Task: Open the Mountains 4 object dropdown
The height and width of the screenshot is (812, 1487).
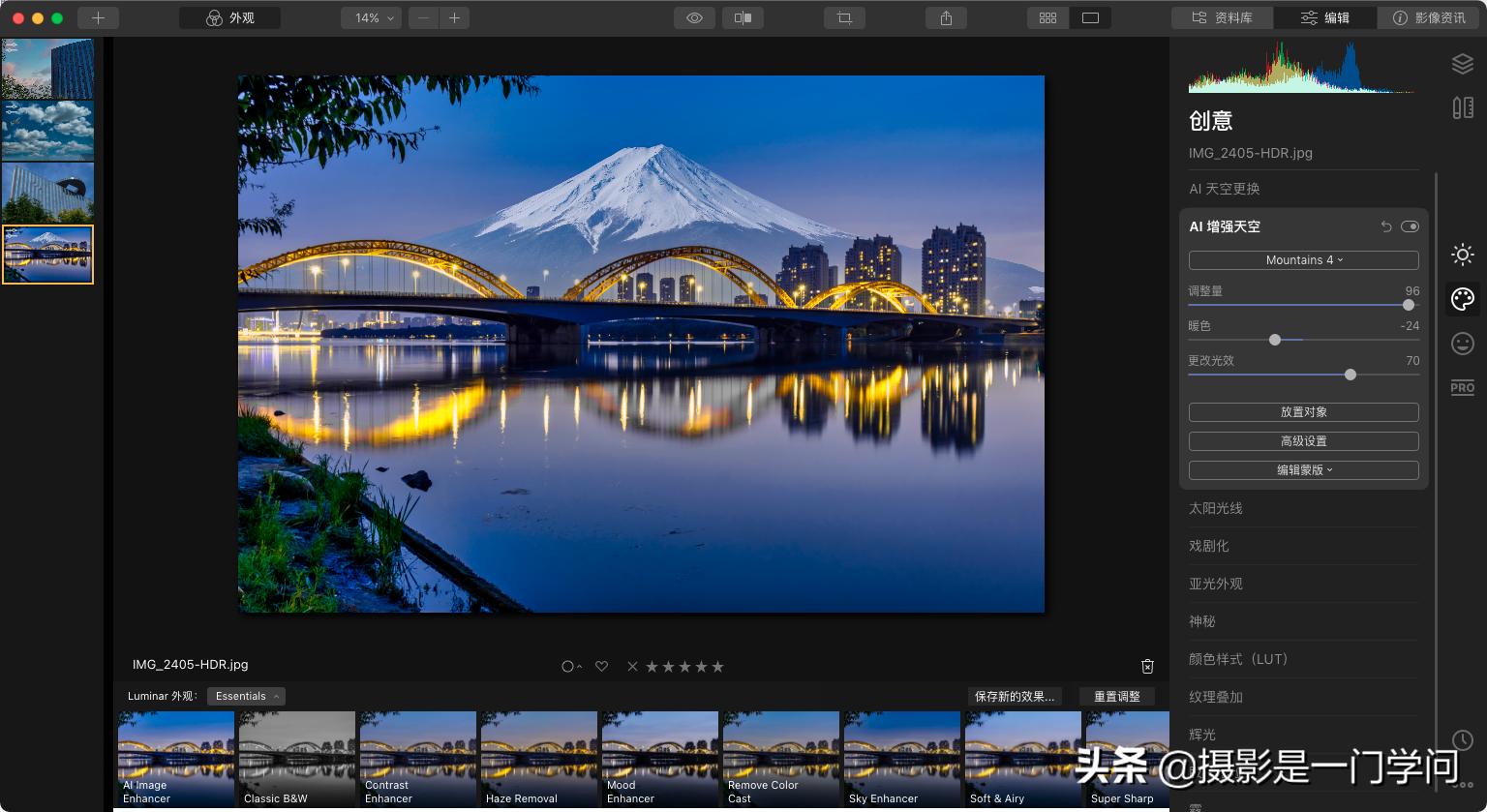Action: tap(1303, 260)
